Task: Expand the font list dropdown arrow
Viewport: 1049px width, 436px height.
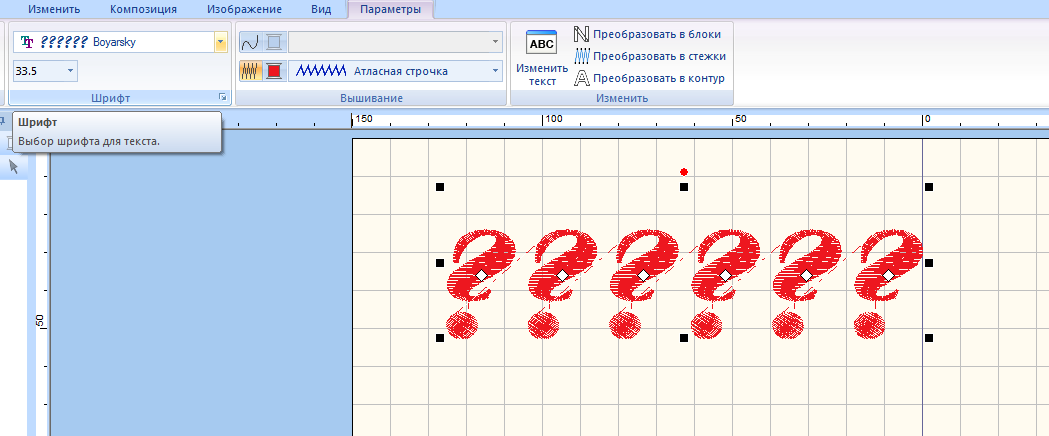Action: [221, 42]
